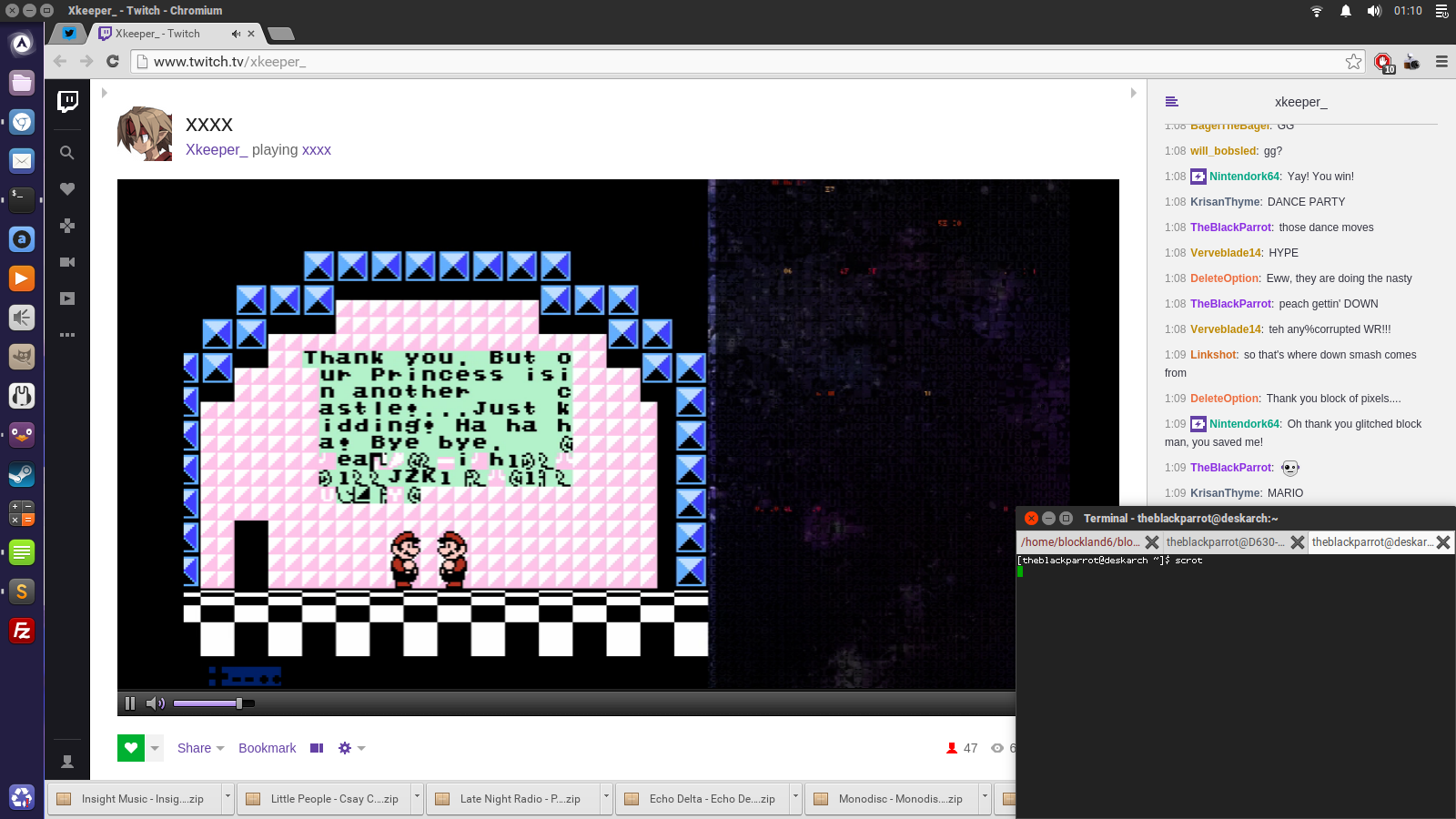
Task: Open Wi-Fi network indicator
Action: click(x=1317, y=11)
